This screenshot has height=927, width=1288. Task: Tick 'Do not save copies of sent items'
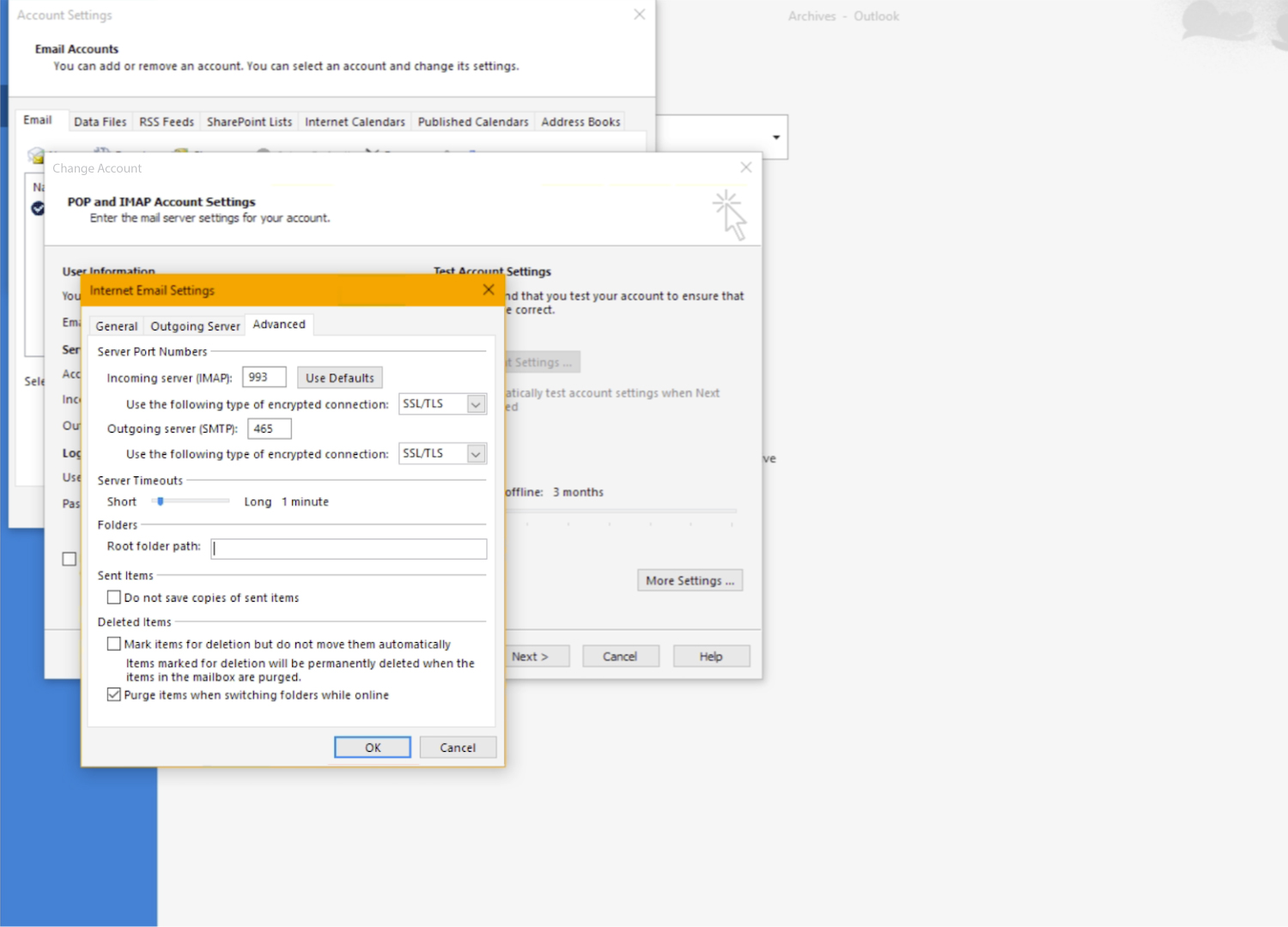[114, 597]
